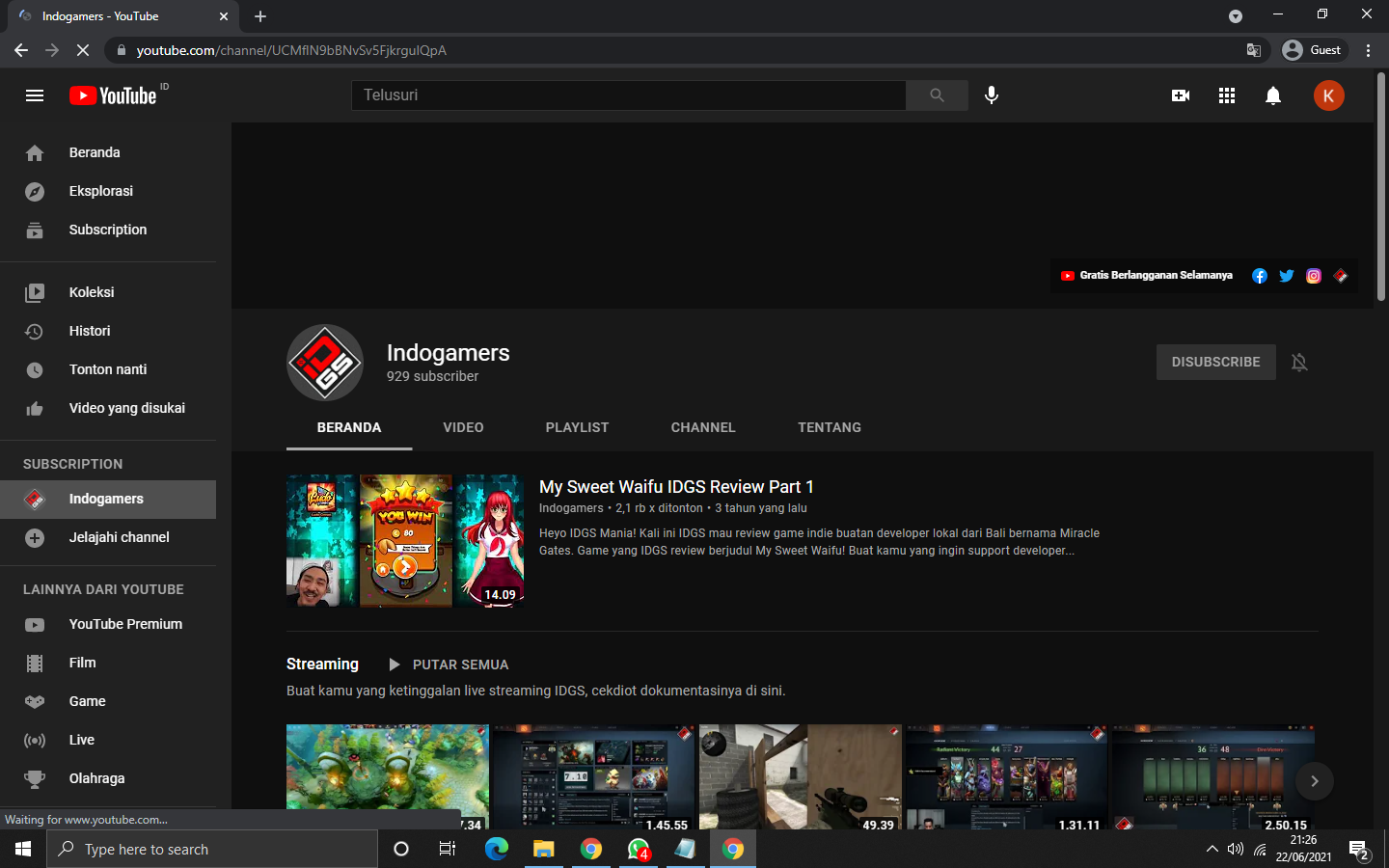This screenshot has width=1389, height=868.
Task: Open the create video camera icon
Action: [x=1181, y=95]
